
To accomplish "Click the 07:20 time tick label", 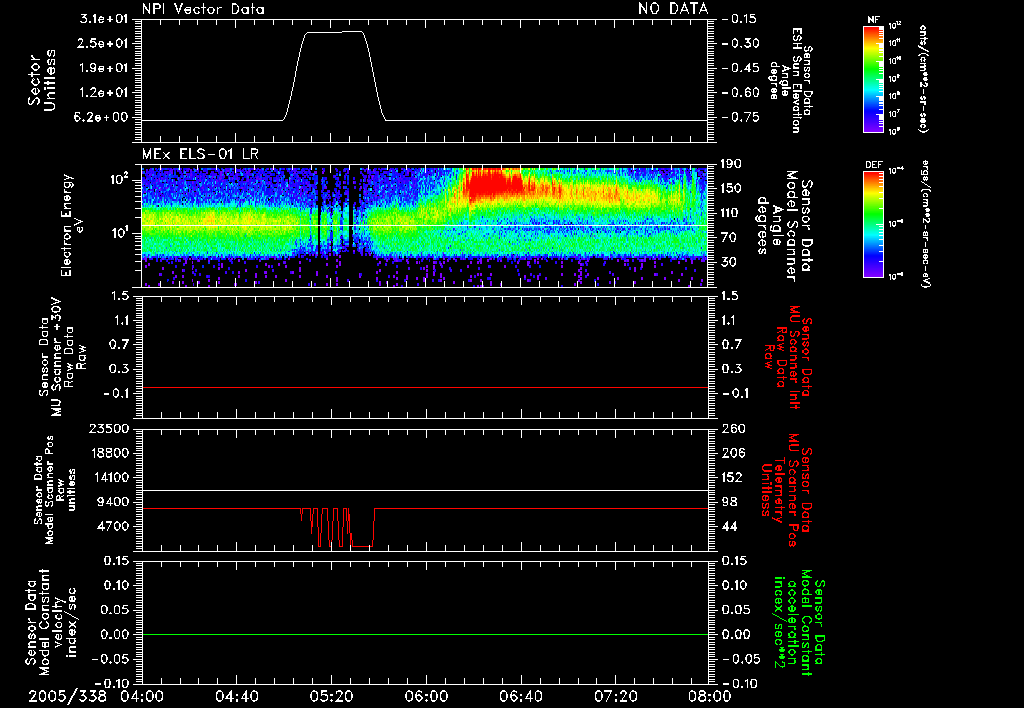I will 615,696.
